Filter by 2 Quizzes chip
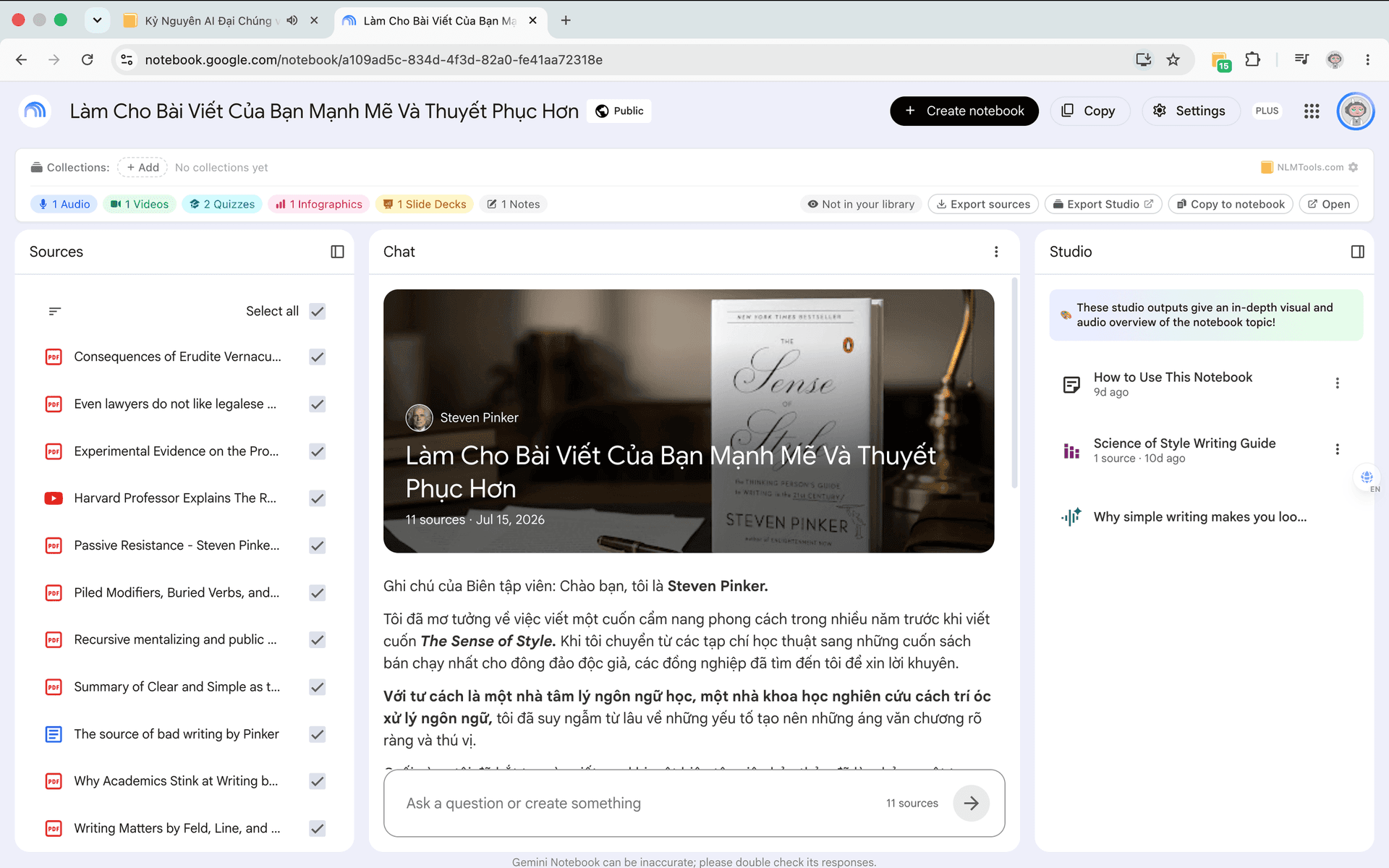This screenshot has height=868, width=1389. [222, 204]
